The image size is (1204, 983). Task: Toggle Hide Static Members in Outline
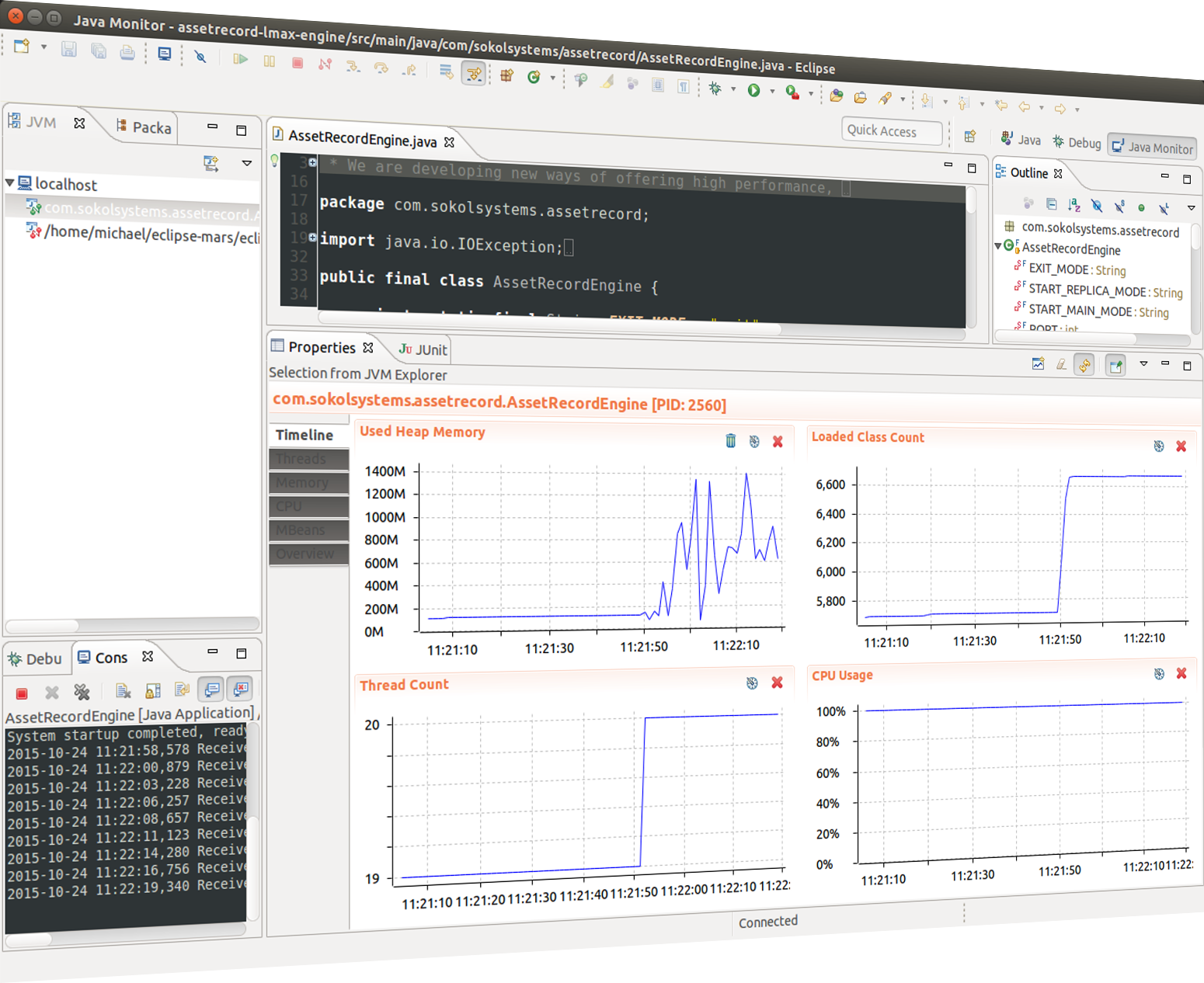tap(1119, 207)
